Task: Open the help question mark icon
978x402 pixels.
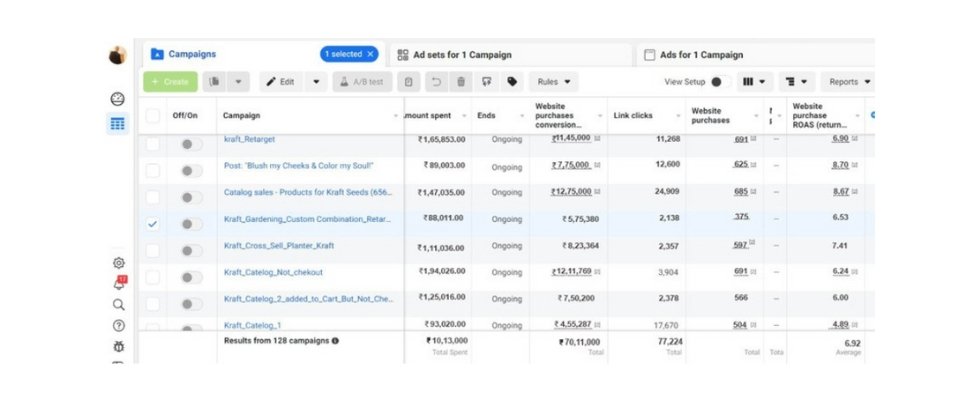Action: point(119,326)
